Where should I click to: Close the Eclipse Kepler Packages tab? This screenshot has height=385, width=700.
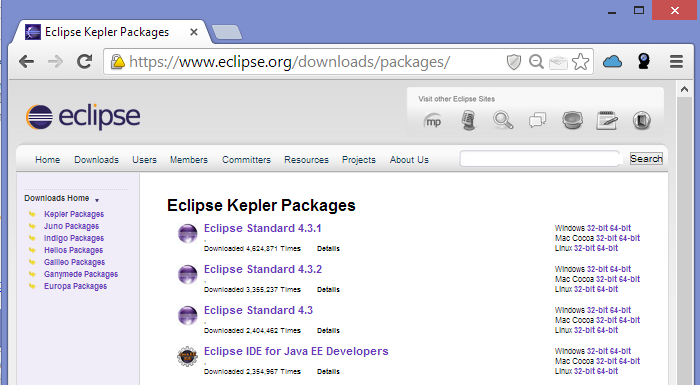coord(194,32)
